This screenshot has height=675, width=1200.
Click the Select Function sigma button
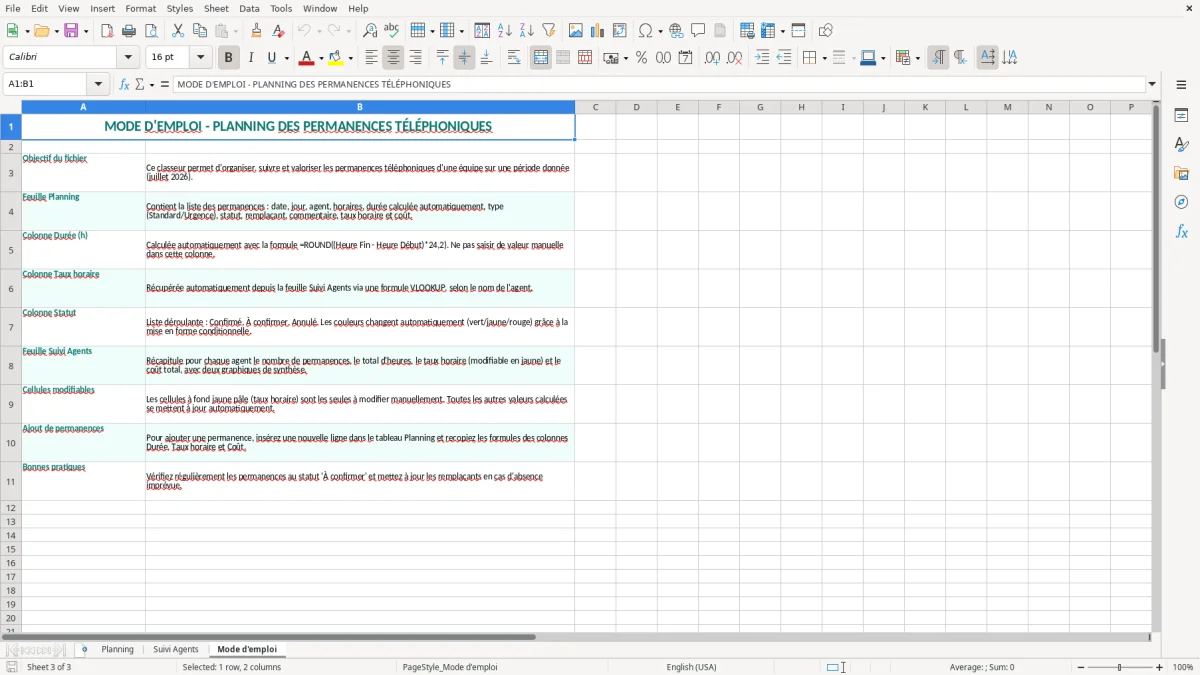pyautogui.click(x=141, y=84)
